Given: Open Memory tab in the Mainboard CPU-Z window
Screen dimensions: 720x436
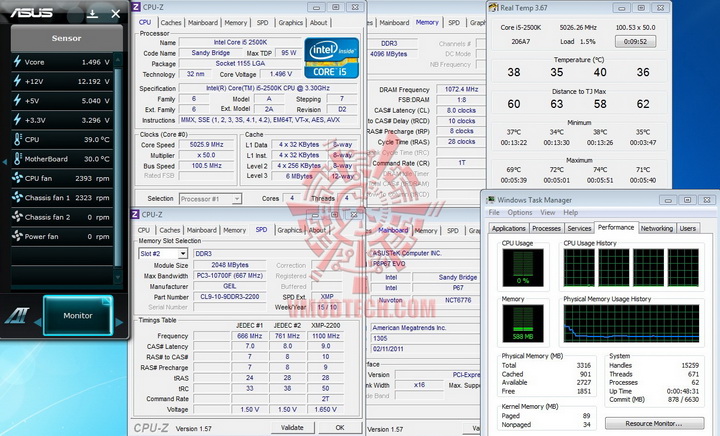Looking at the screenshot, I should pos(426,230).
